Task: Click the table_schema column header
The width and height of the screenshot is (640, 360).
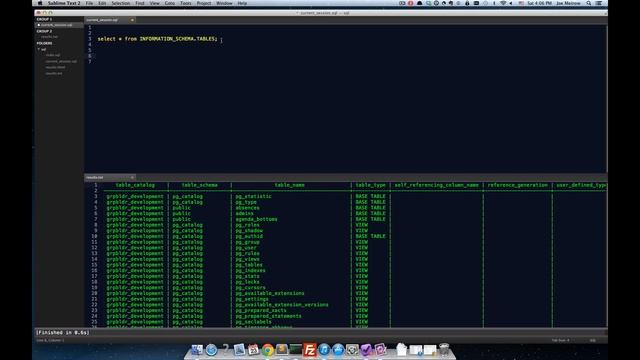Action: [200, 185]
